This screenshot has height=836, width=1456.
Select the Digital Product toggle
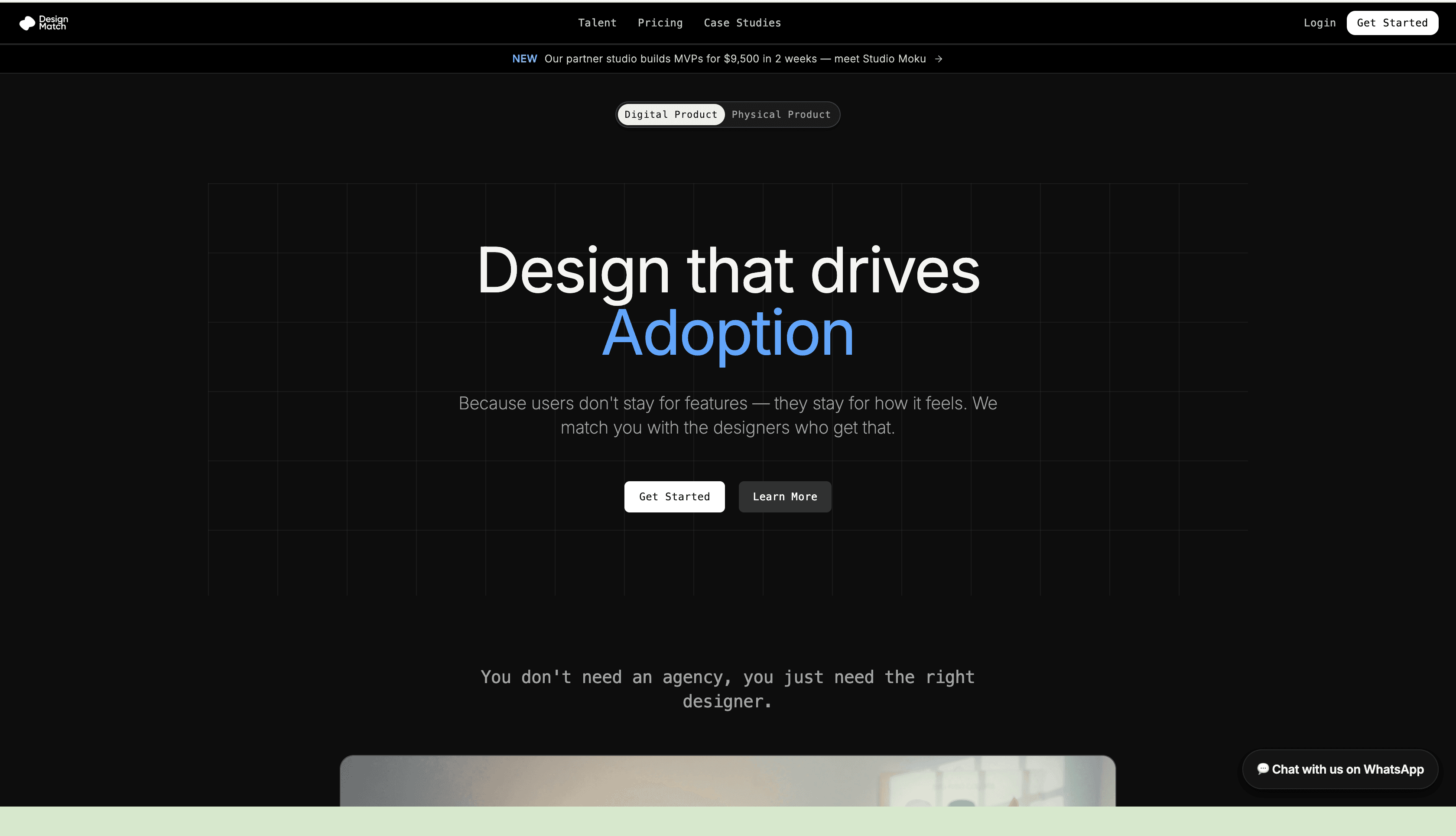[670, 114]
